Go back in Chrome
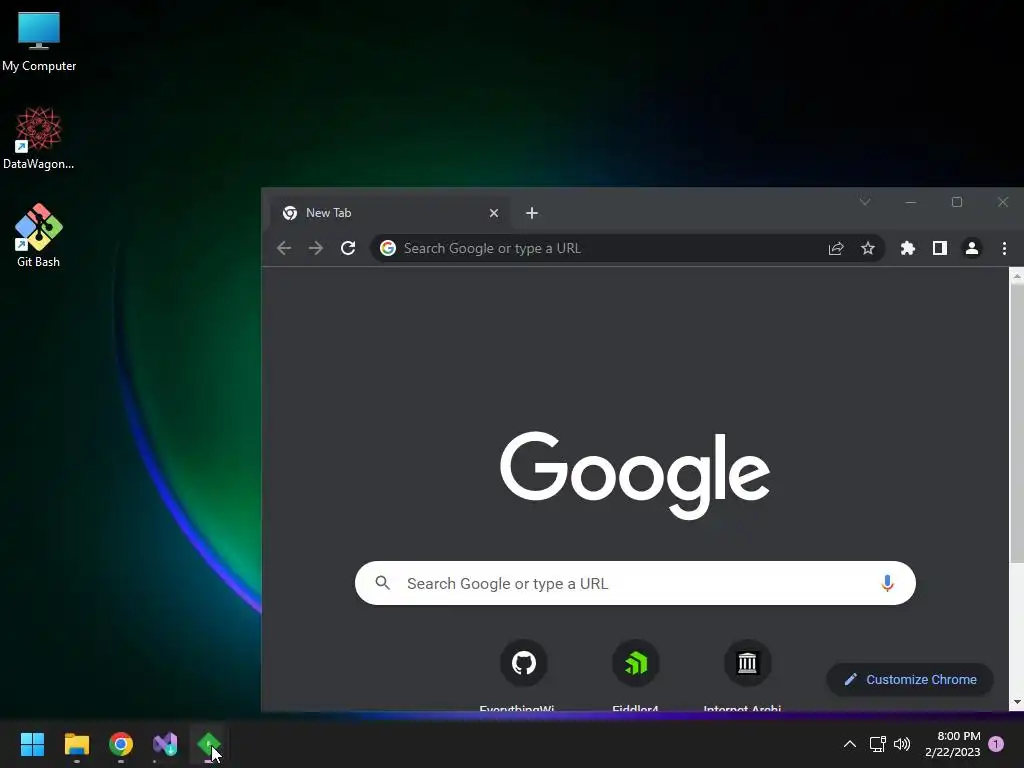 (x=283, y=248)
